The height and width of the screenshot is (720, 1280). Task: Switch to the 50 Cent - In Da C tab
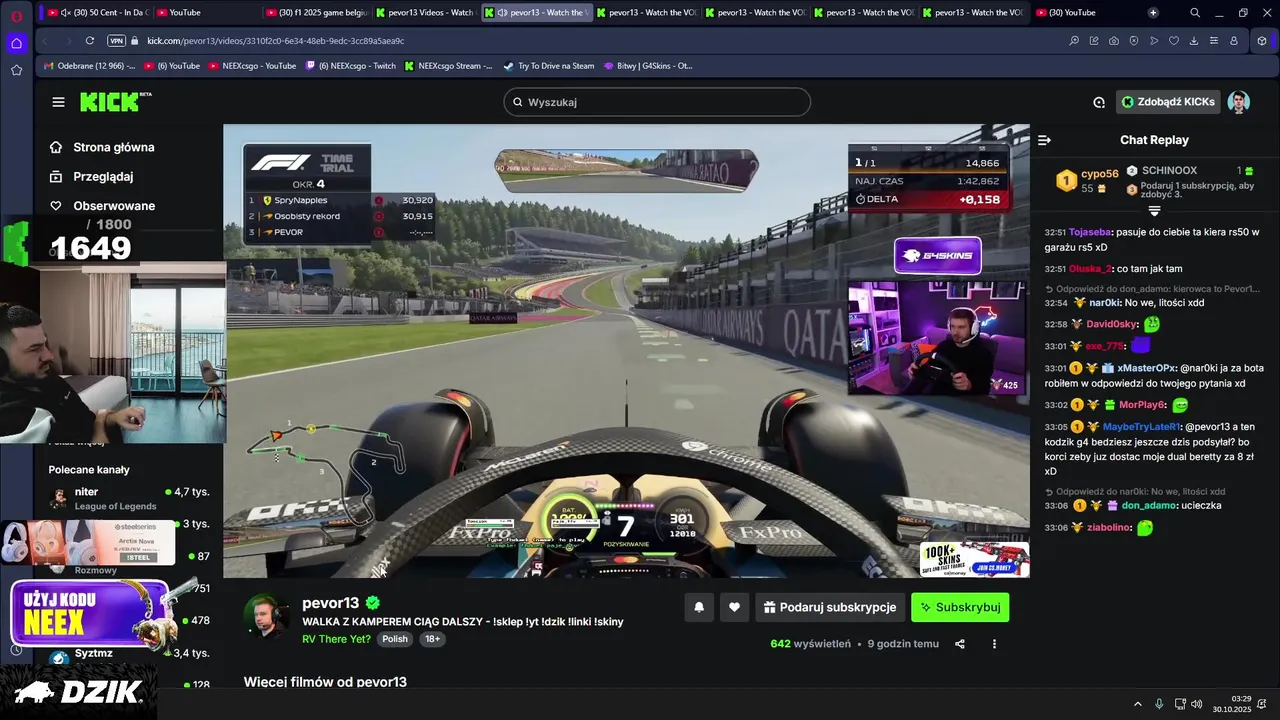97,13
